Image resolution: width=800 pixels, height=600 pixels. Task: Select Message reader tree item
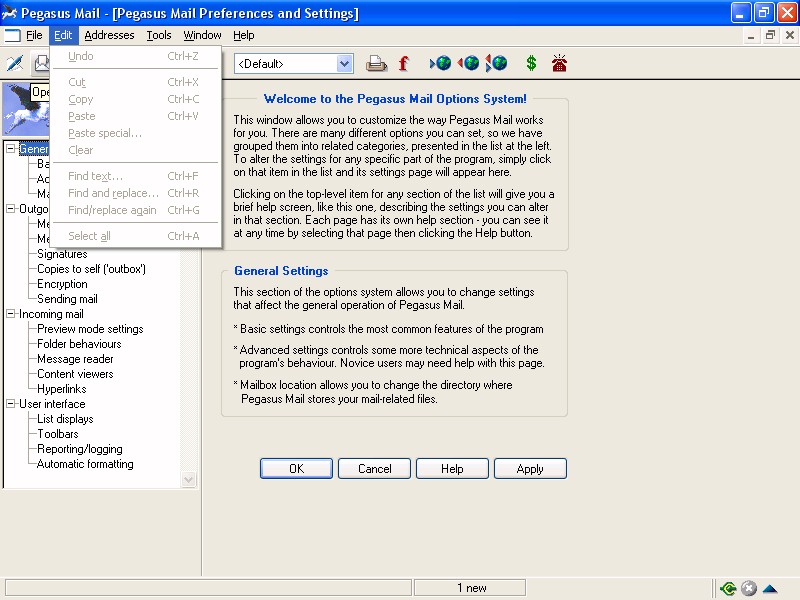click(76, 359)
